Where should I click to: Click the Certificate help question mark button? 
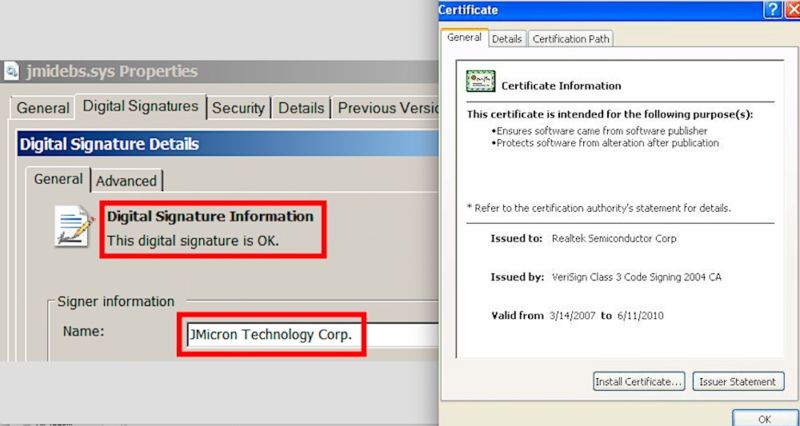772,10
